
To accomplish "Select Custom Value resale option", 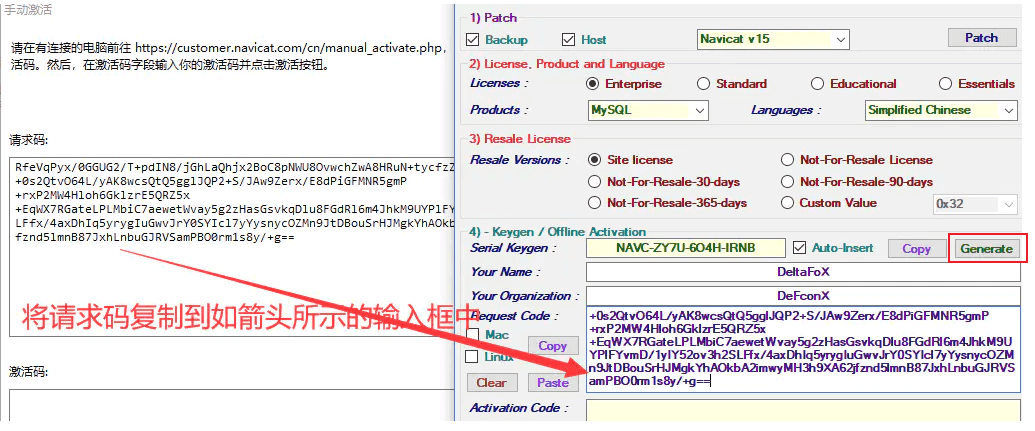I will 788,203.
